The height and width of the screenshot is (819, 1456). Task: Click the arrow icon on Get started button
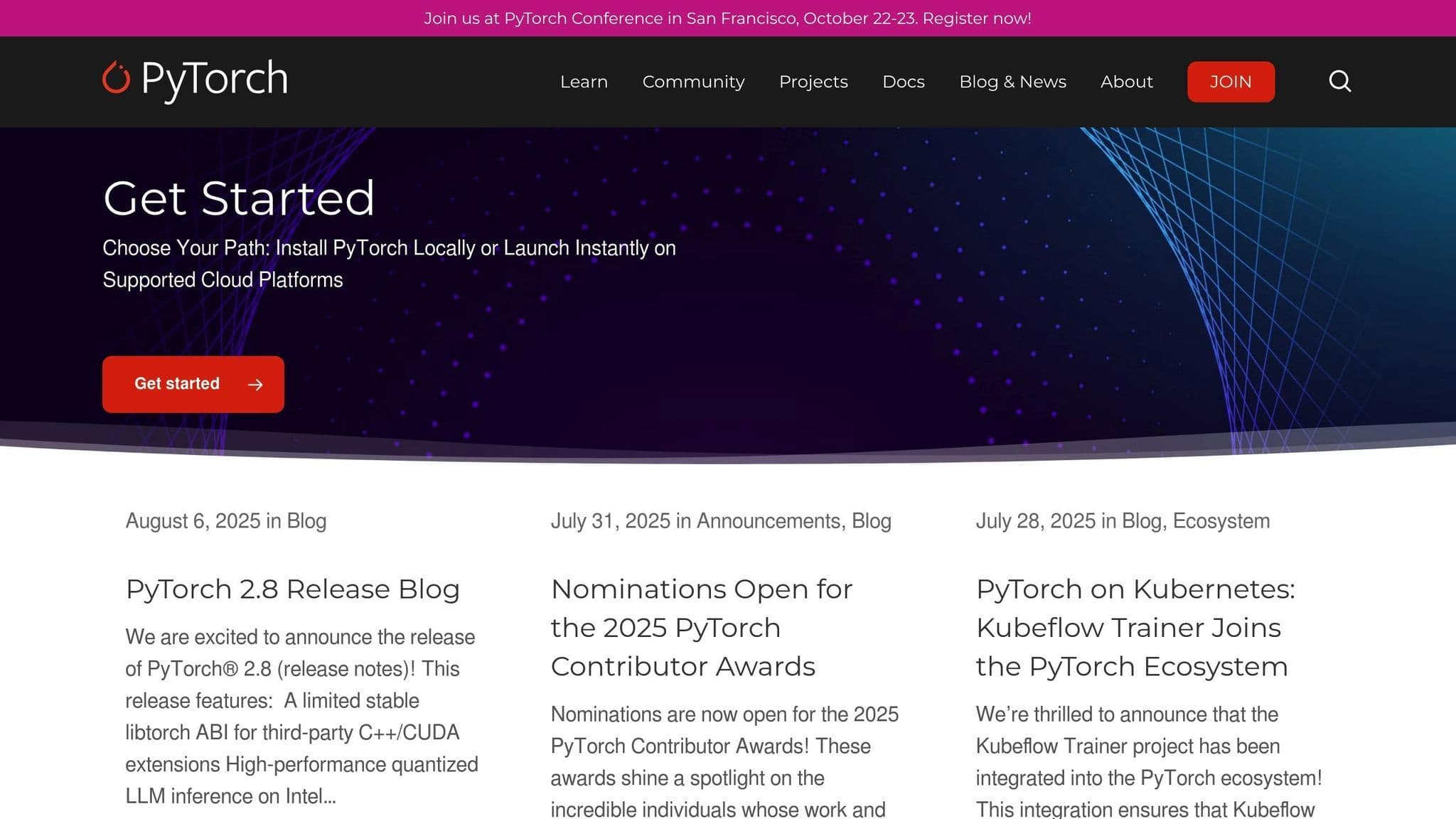tap(255, 385)
